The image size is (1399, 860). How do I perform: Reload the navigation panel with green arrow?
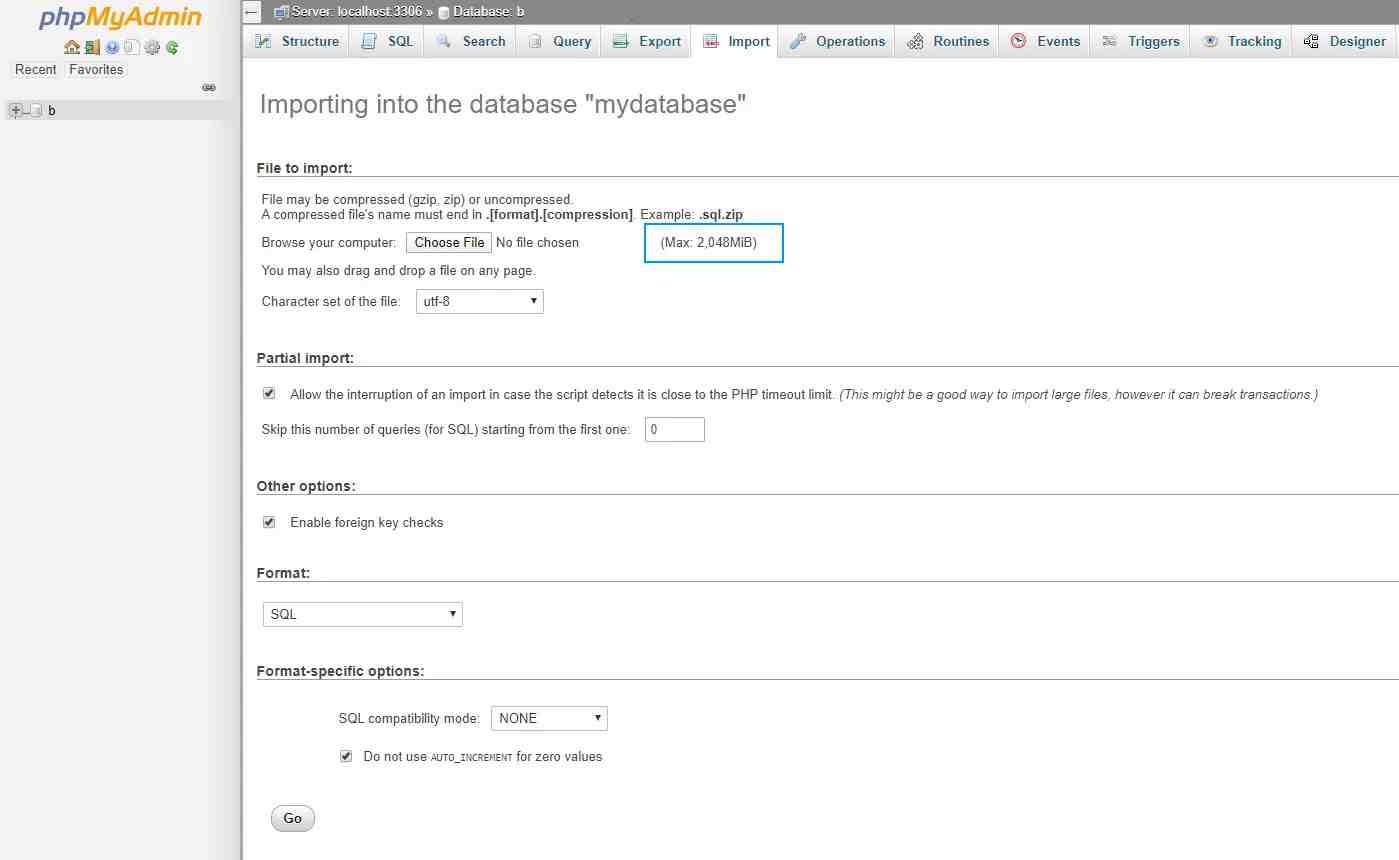tap(172, 47)
